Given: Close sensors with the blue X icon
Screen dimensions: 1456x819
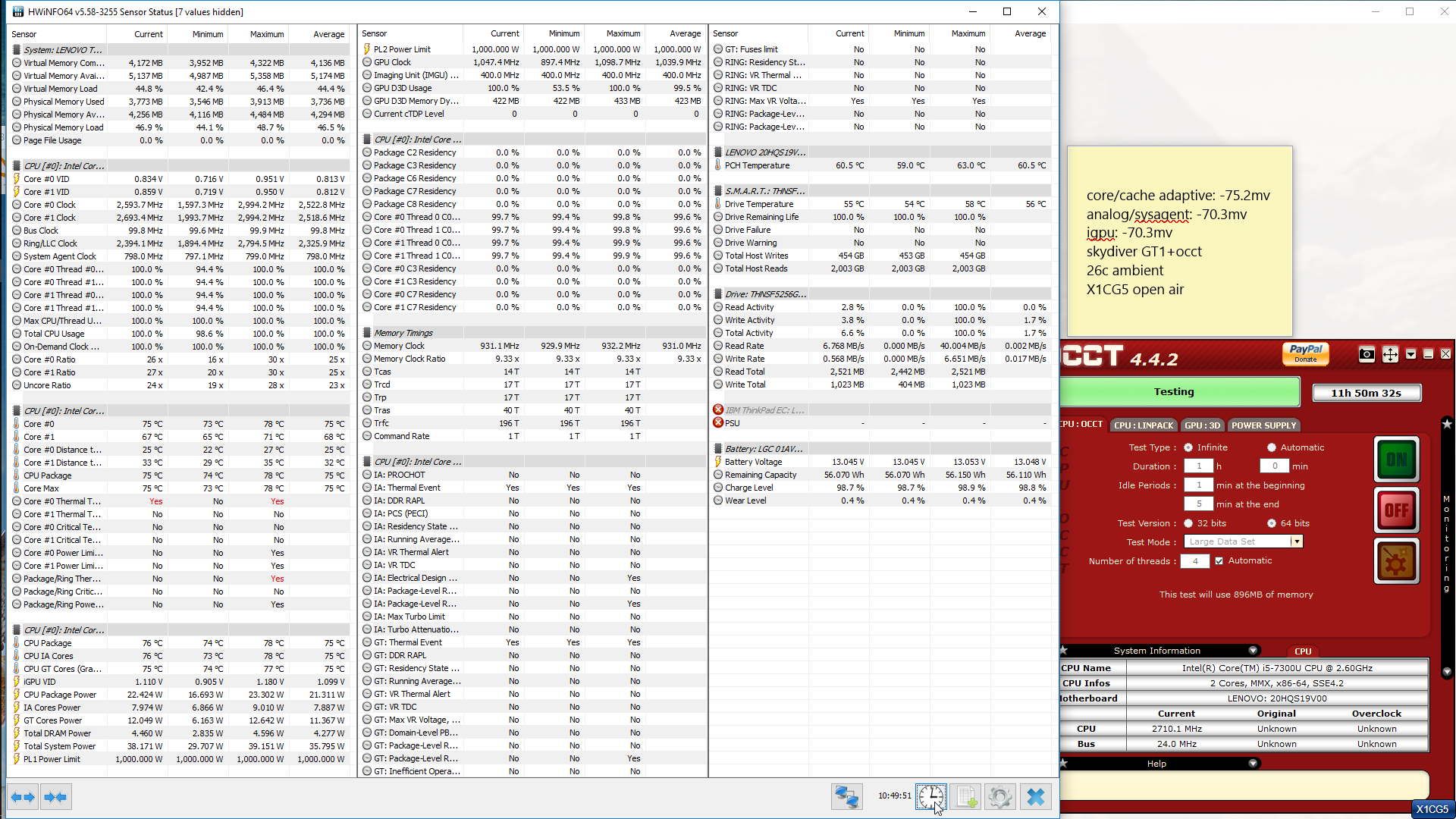Looking at the screenshot, I should 1036,797.
